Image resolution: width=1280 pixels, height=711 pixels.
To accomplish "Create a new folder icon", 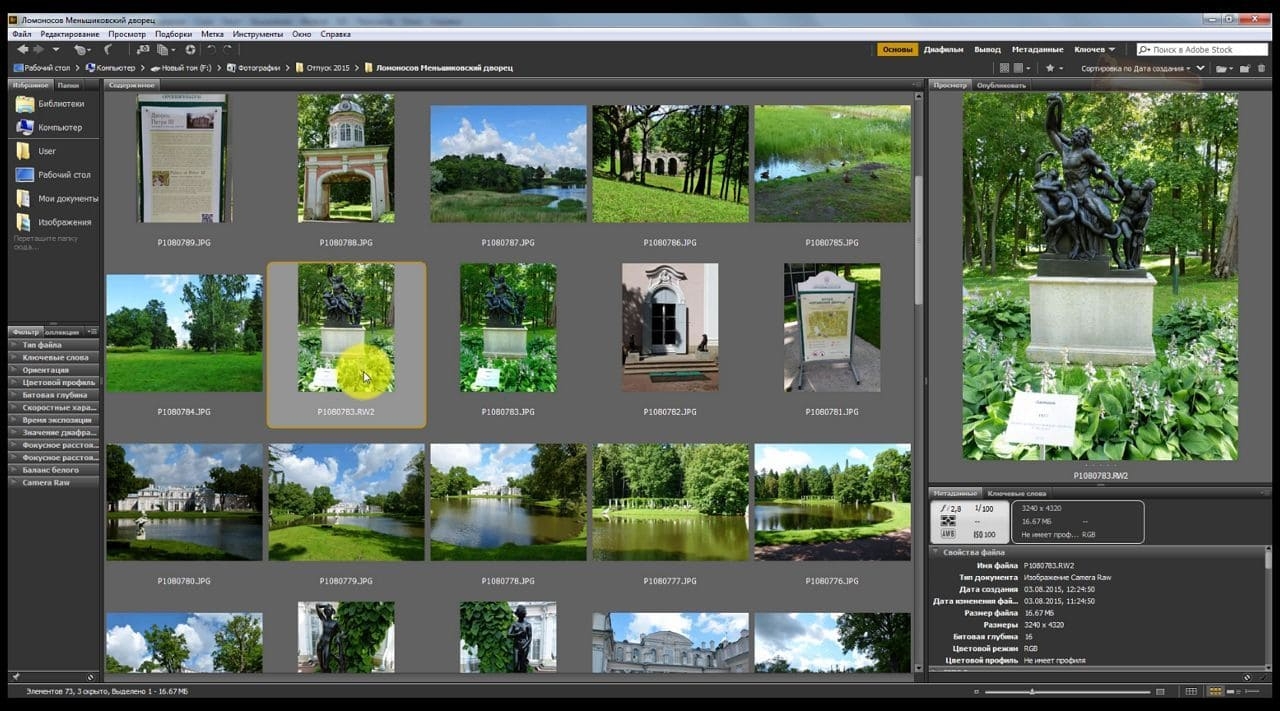I will 1245,68.
